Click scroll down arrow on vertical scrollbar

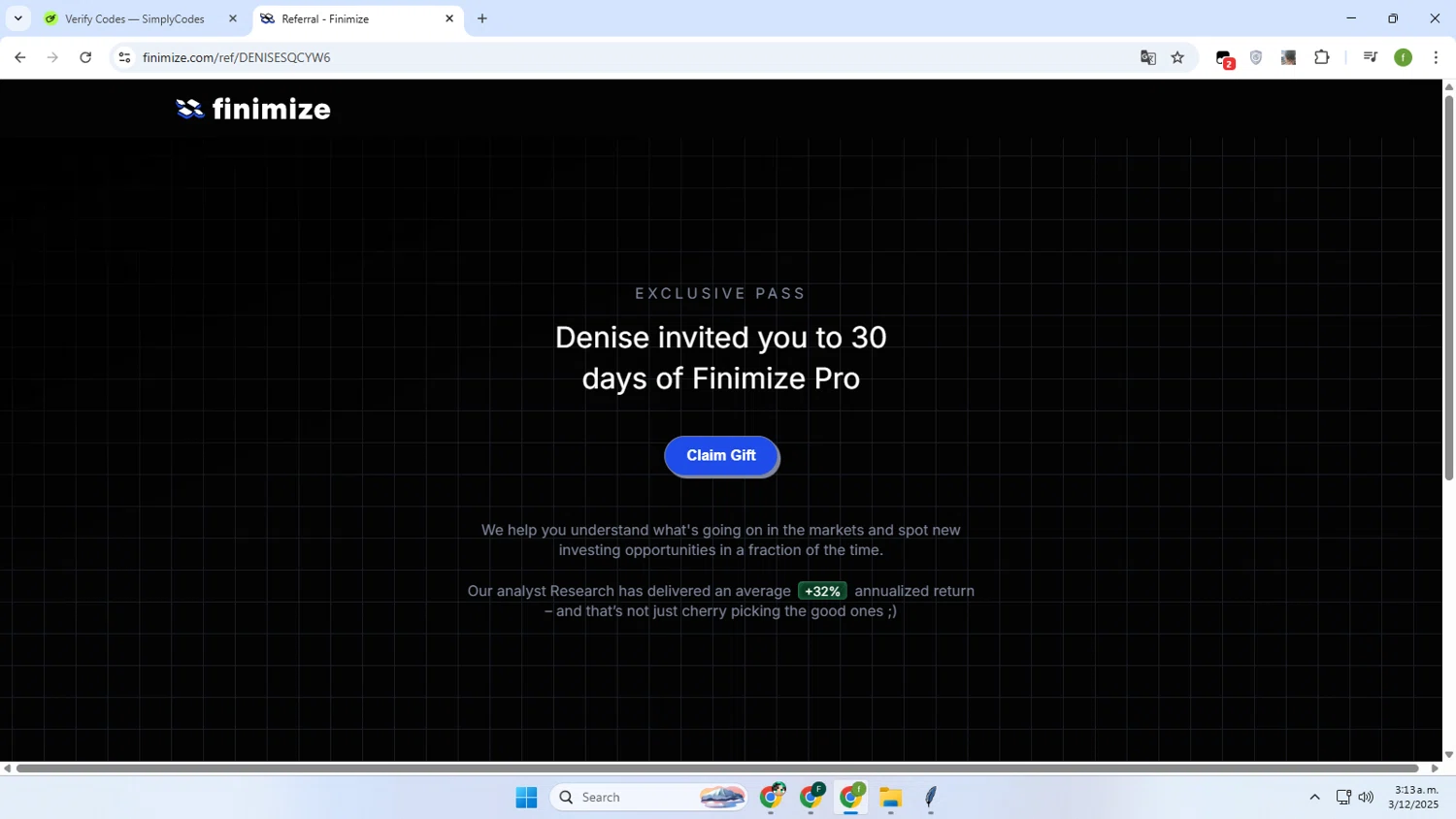(x=1448, y=755)
